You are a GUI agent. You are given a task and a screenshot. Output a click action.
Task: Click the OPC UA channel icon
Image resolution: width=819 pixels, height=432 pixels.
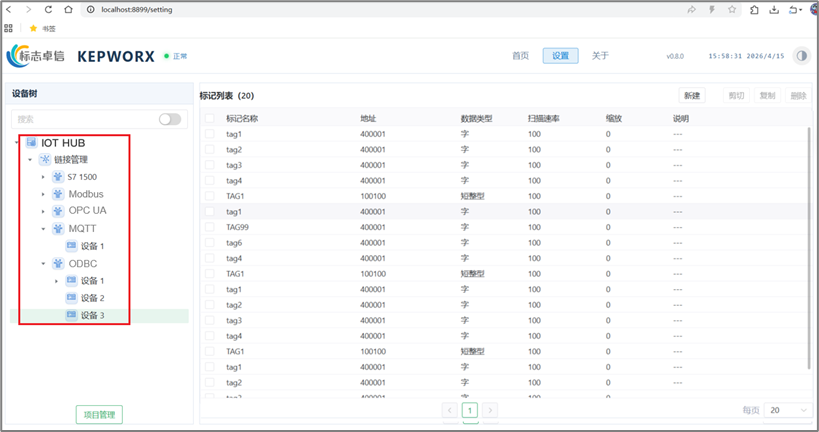tap(58, 211)
